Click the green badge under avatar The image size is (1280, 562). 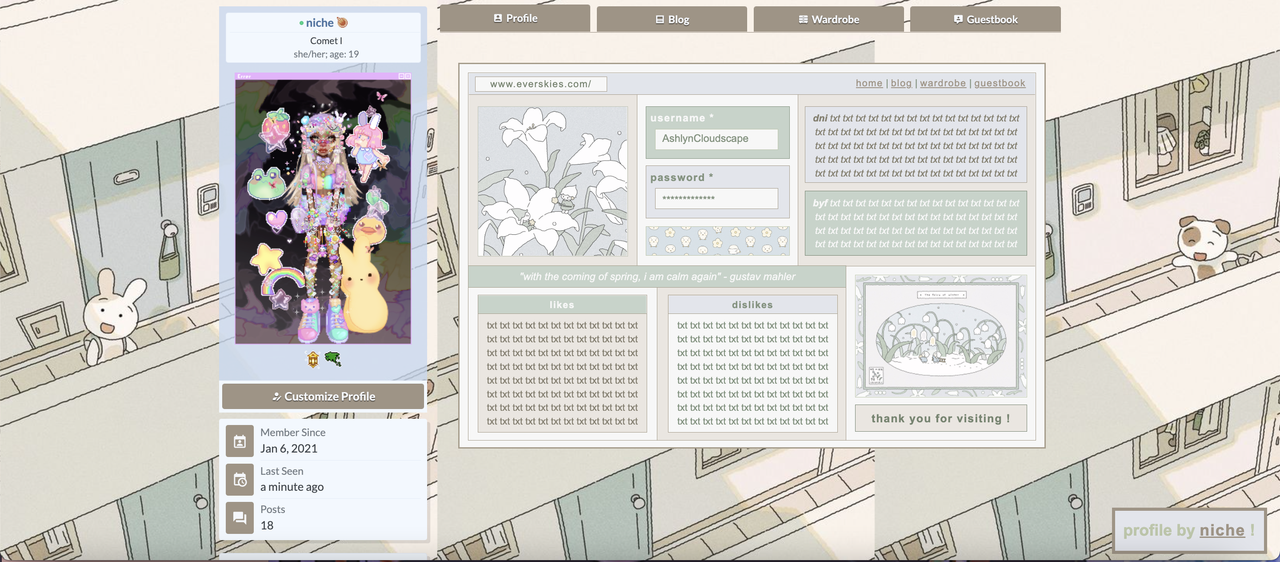pos(332,359)
